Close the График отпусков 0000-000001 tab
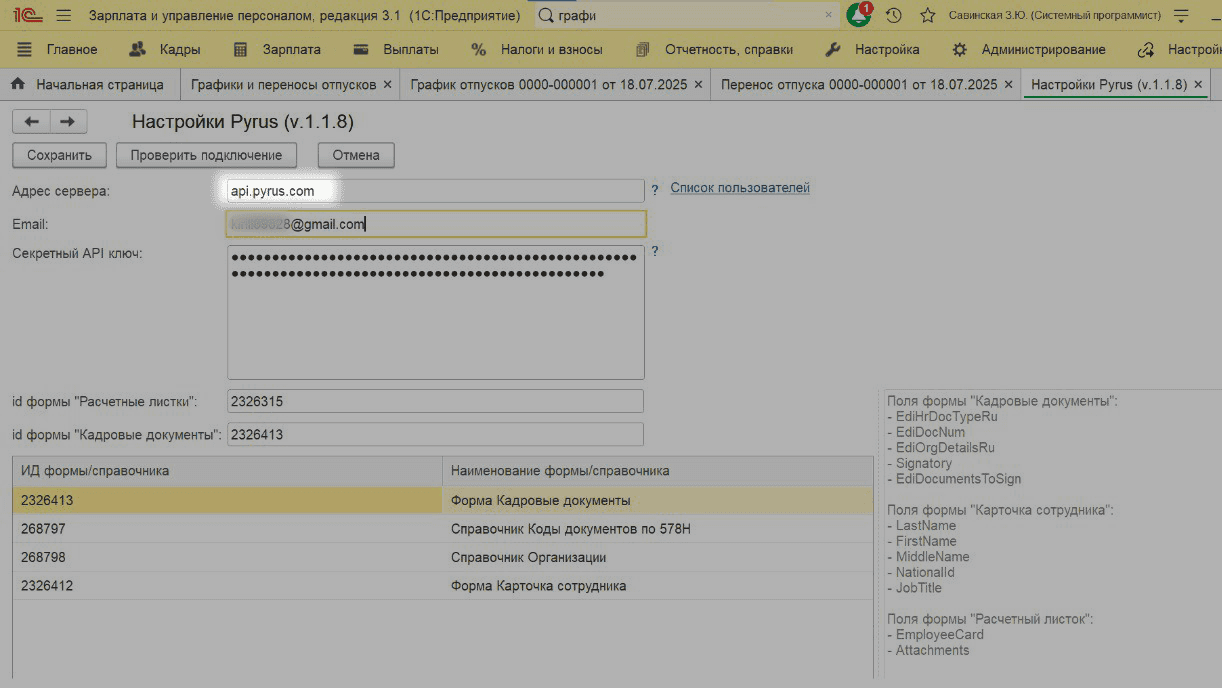 698,85
